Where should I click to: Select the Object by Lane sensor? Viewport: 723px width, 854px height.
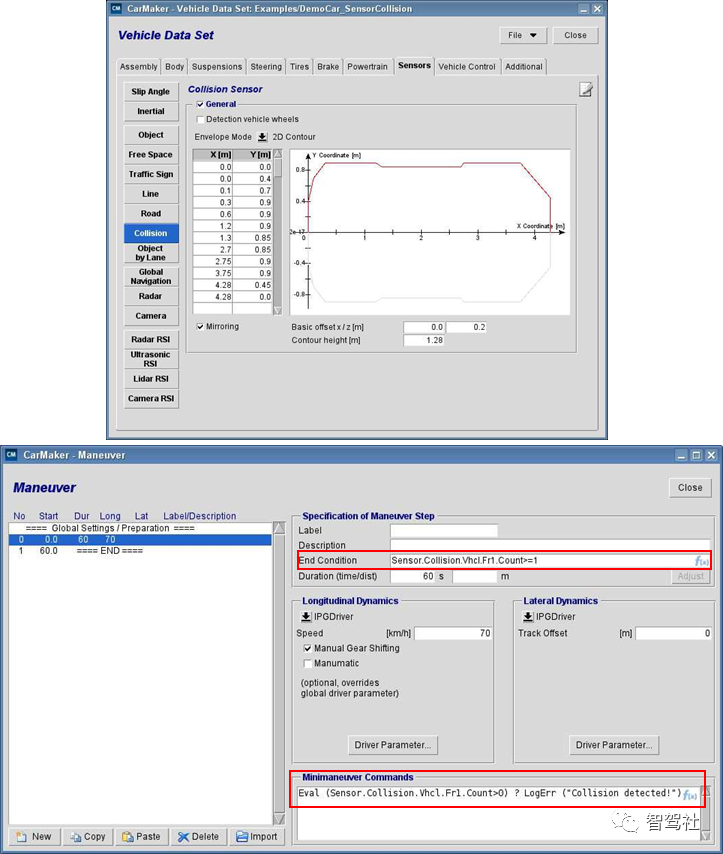click(x=151, y=253)
